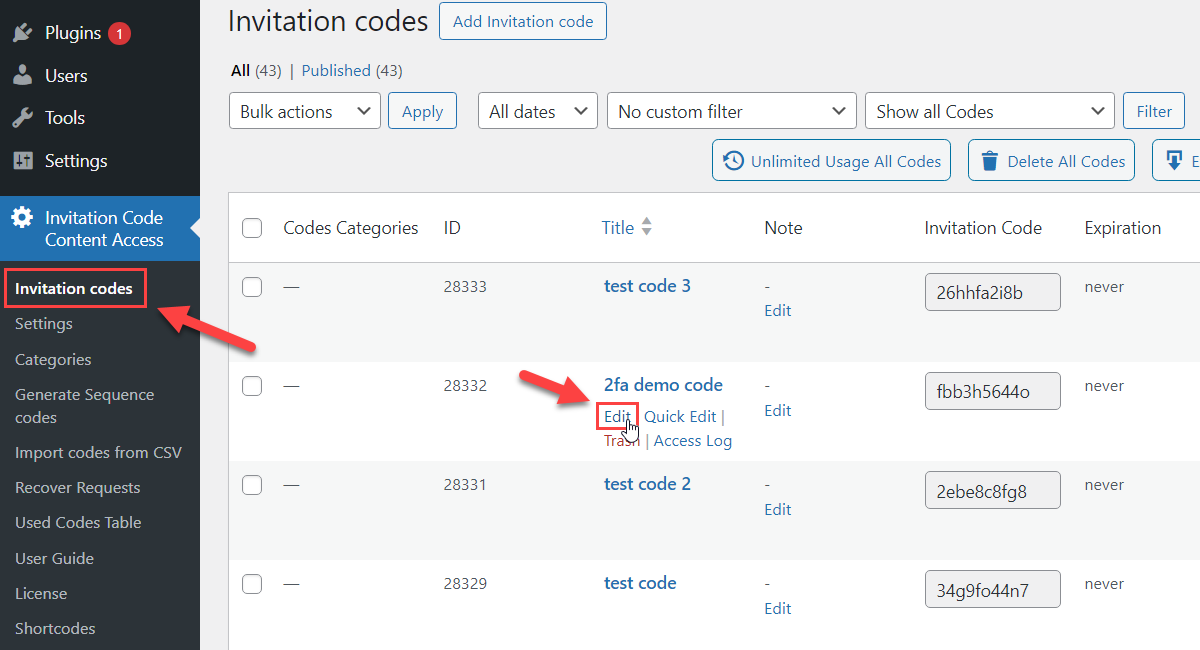
Task: Open the 2fa demo code title link
Action: [x=663, y=385]
